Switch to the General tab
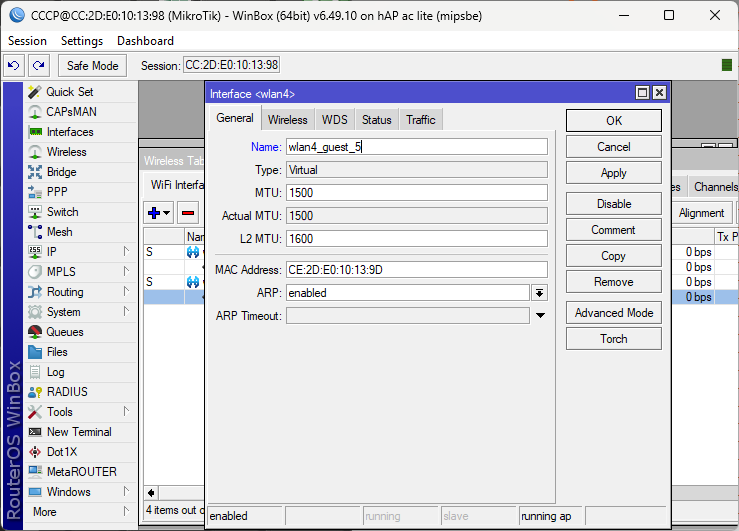 [235, 118]
